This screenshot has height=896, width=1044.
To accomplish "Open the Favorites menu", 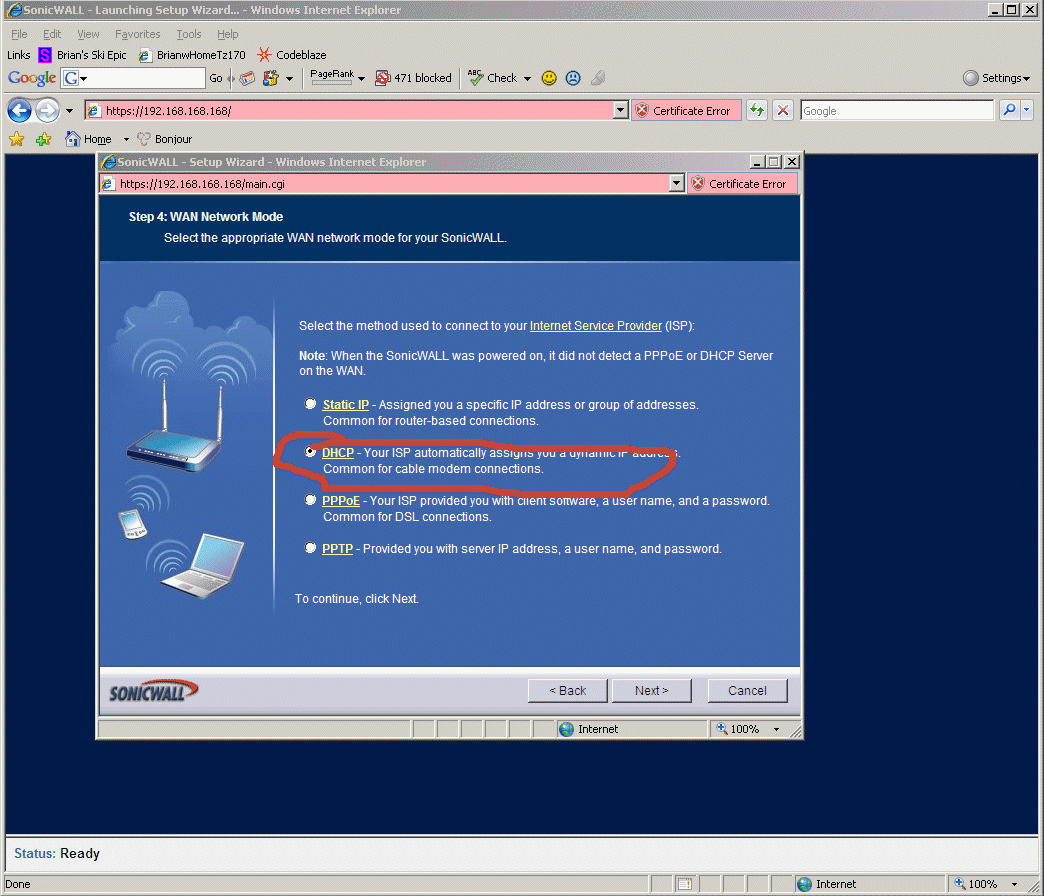I will (138, 34).
